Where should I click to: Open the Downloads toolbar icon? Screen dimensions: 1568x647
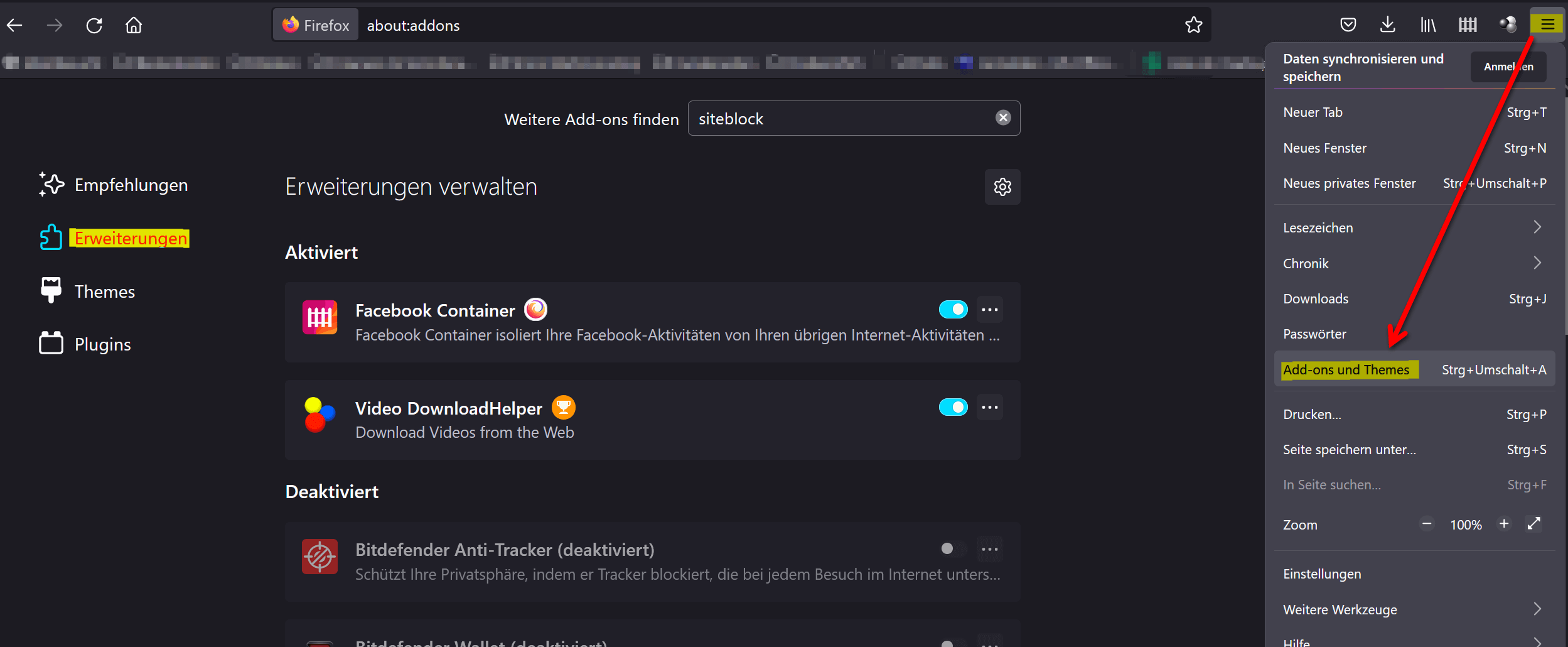(1388, 25)
